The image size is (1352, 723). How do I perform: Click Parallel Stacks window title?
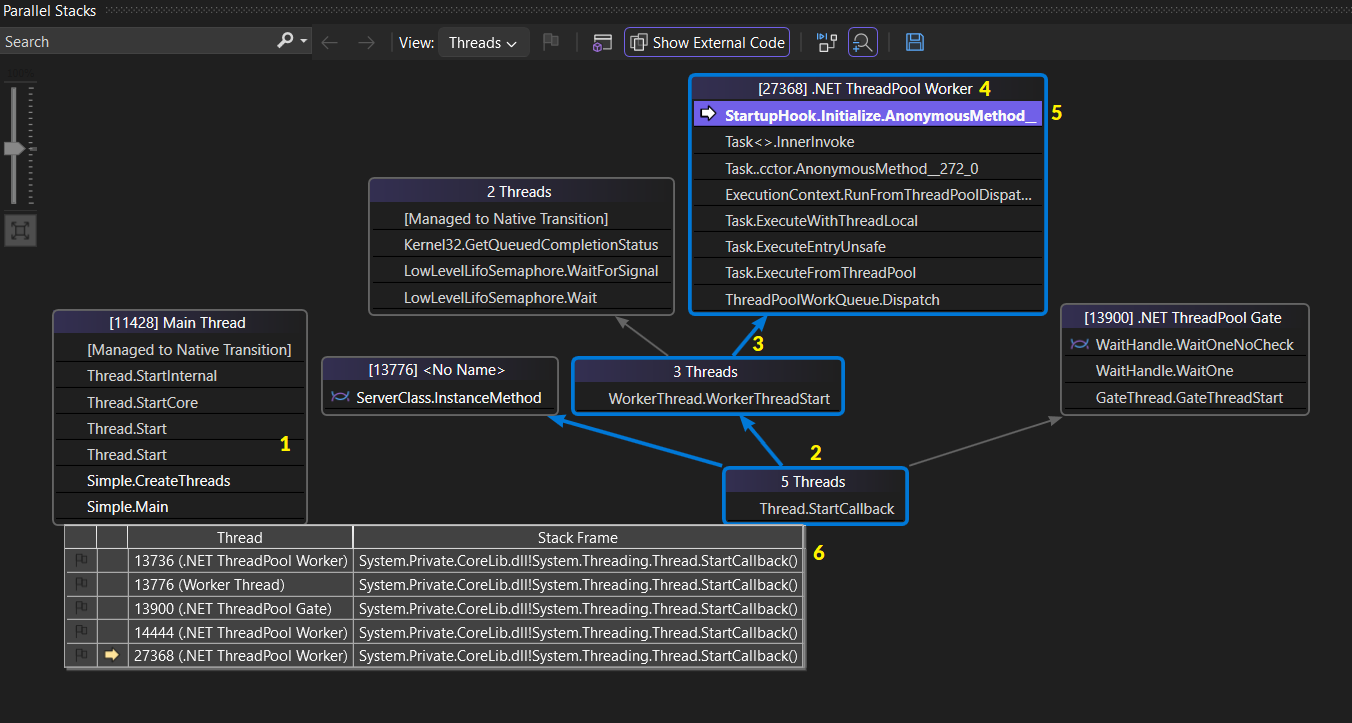(x=49, y=11)
